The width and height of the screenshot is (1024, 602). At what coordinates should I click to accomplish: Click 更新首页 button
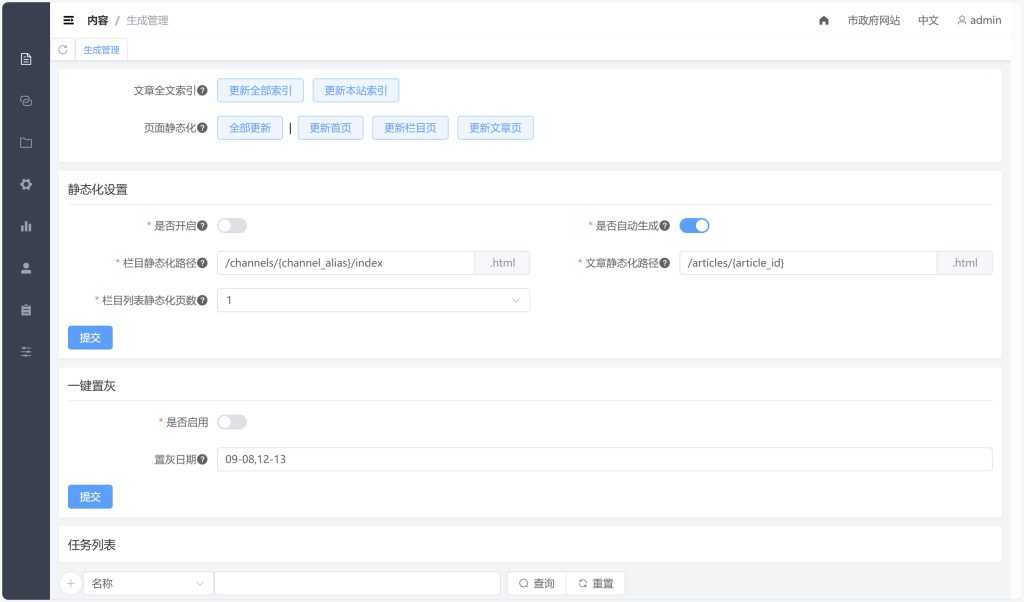330,128
